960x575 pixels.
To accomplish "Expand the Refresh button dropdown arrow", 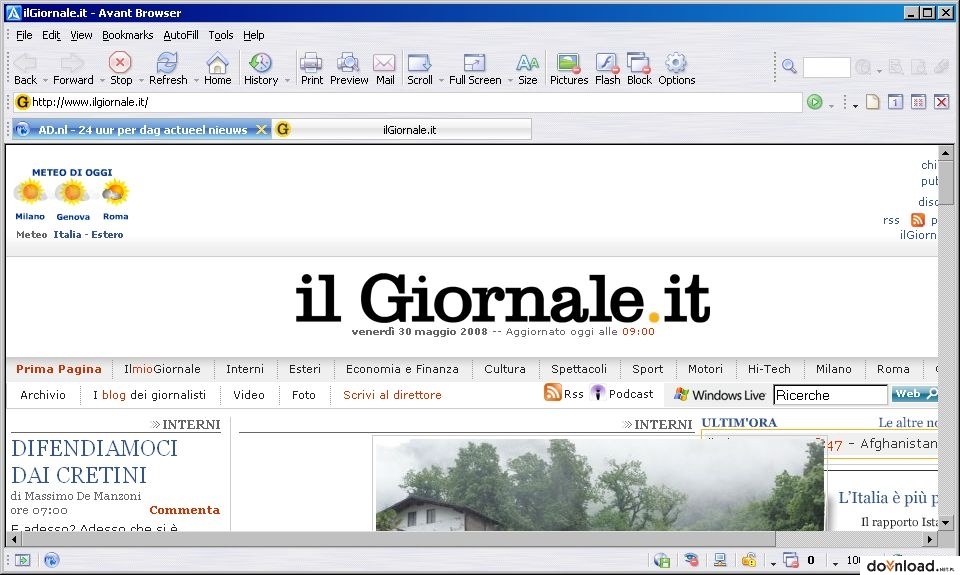I will [x=196, y=80].
